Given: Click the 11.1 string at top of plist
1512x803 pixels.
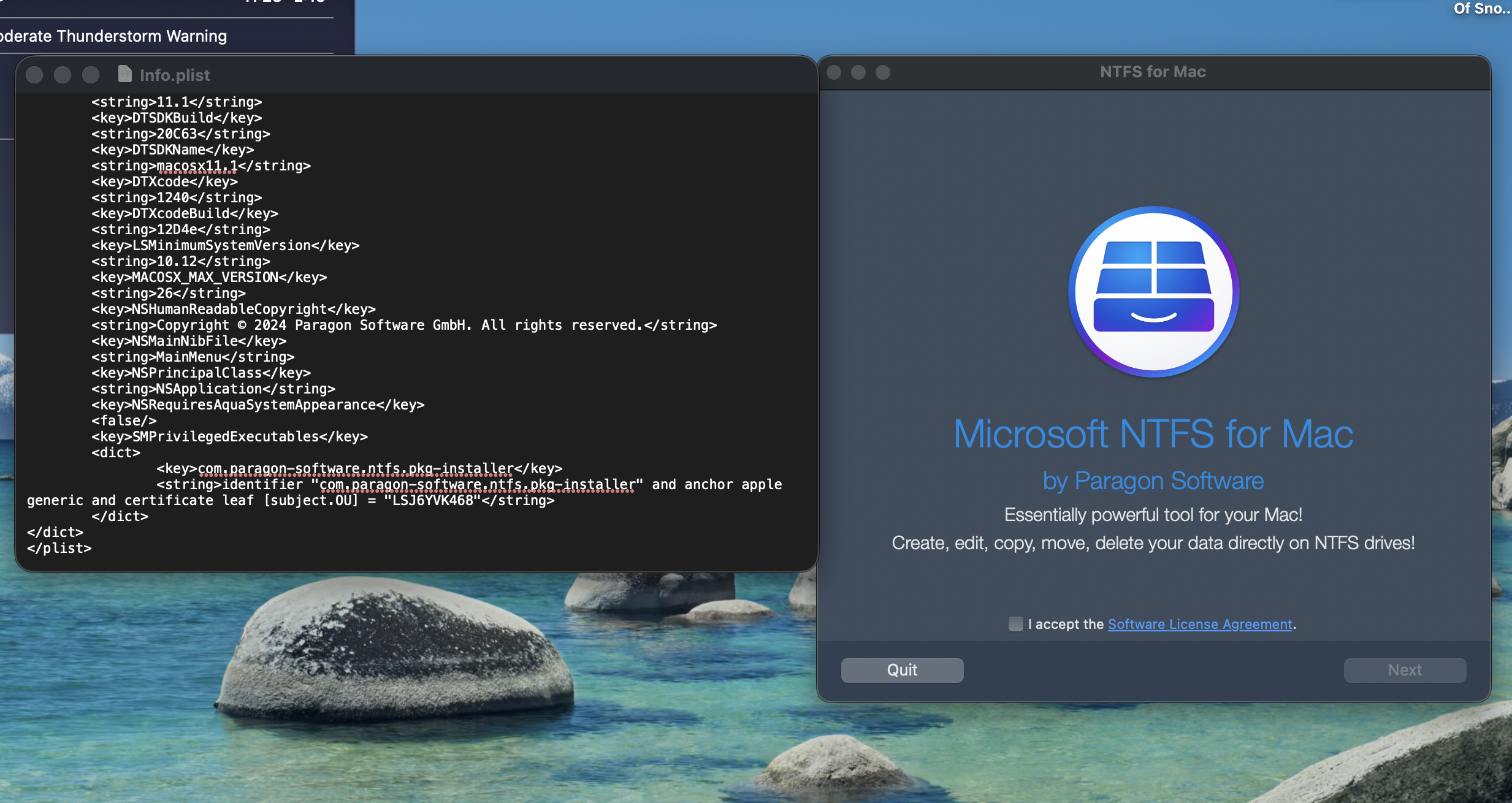Looking at the screenshot, I should click(x=177, y=102).
